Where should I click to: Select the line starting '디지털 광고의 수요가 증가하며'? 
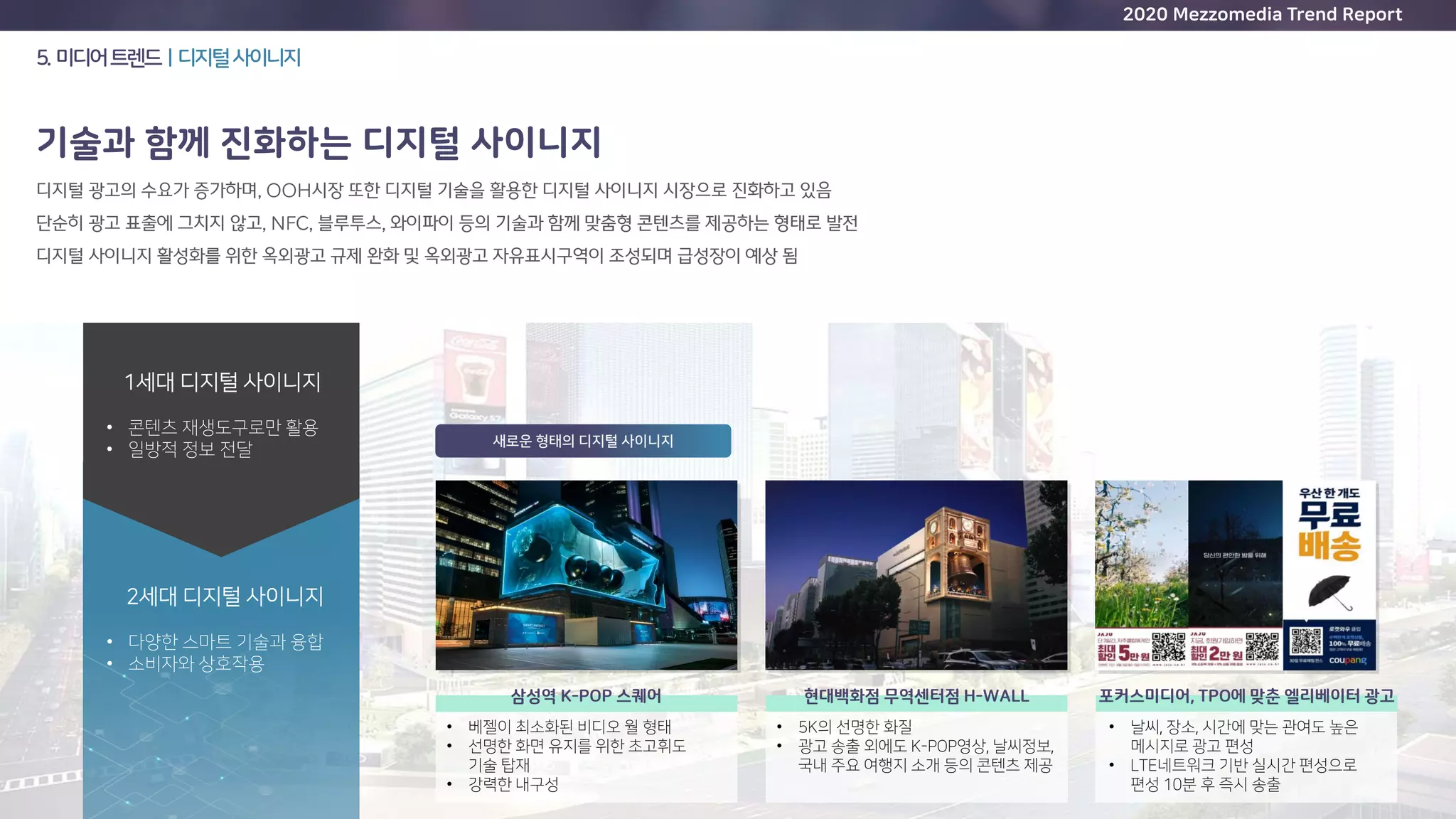coord(434,190)
